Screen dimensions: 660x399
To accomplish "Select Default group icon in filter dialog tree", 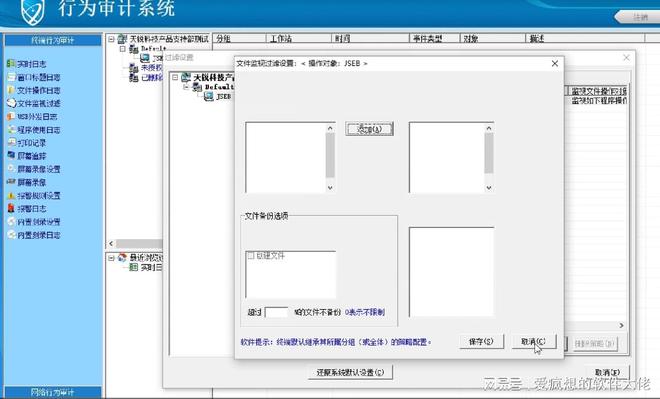I will [197, 87].
